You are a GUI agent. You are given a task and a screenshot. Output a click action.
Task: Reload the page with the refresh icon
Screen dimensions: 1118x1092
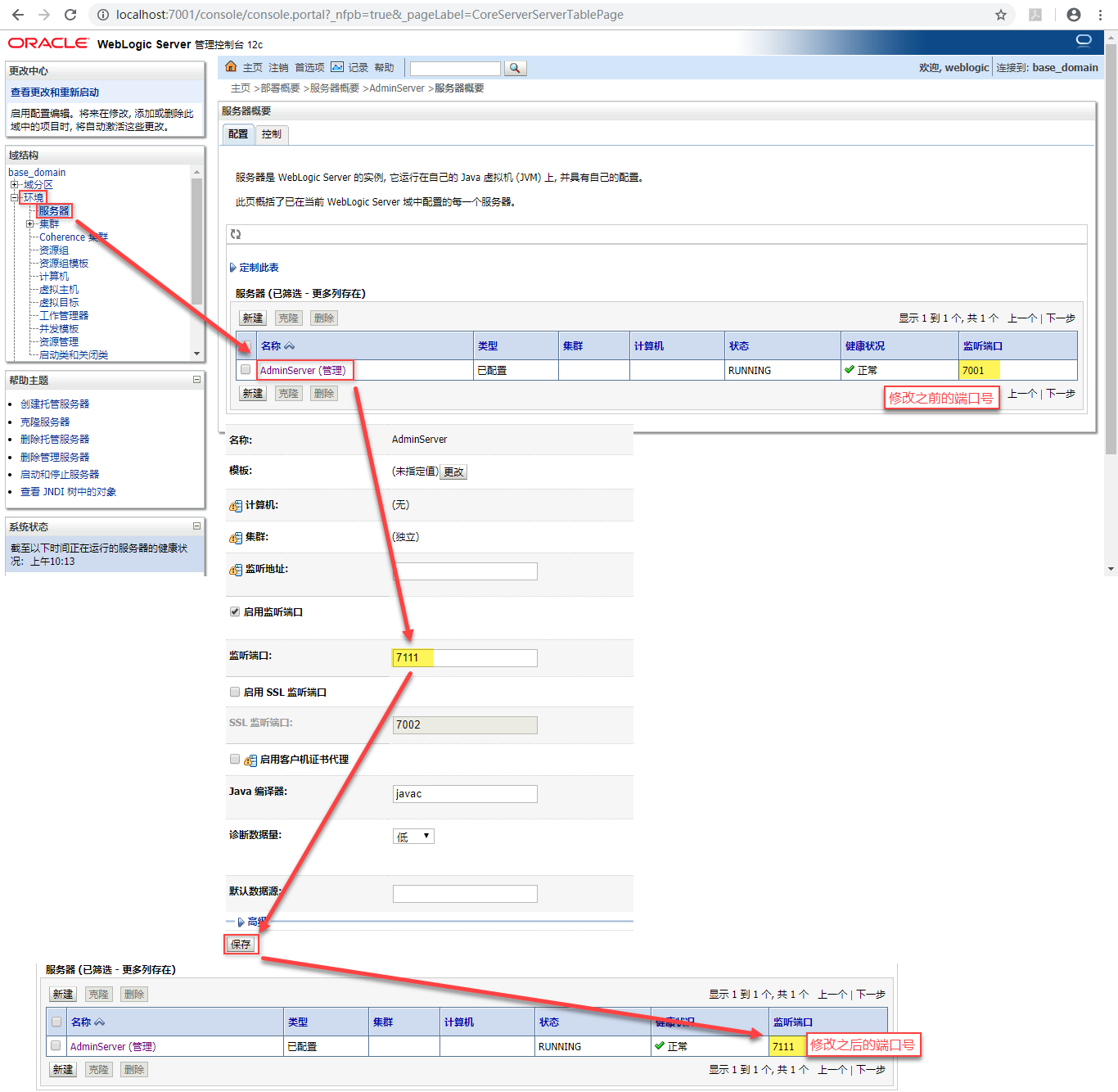(70, 15)
